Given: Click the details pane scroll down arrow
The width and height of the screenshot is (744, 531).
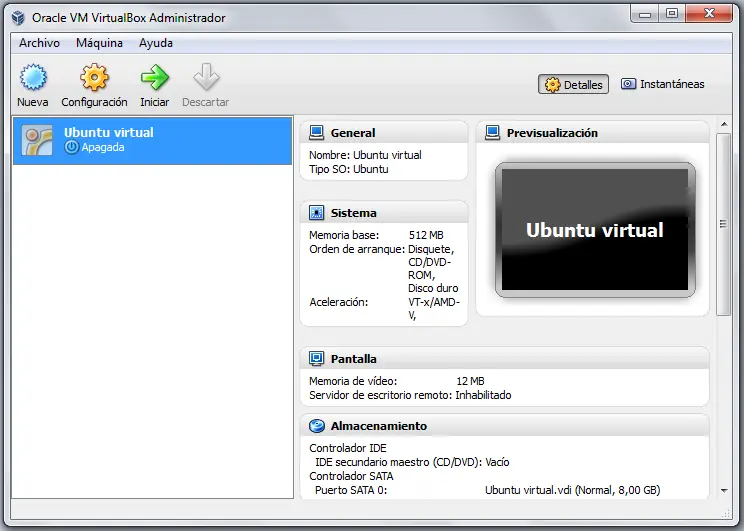Looking at the screenshot, I should coord(724,490).
